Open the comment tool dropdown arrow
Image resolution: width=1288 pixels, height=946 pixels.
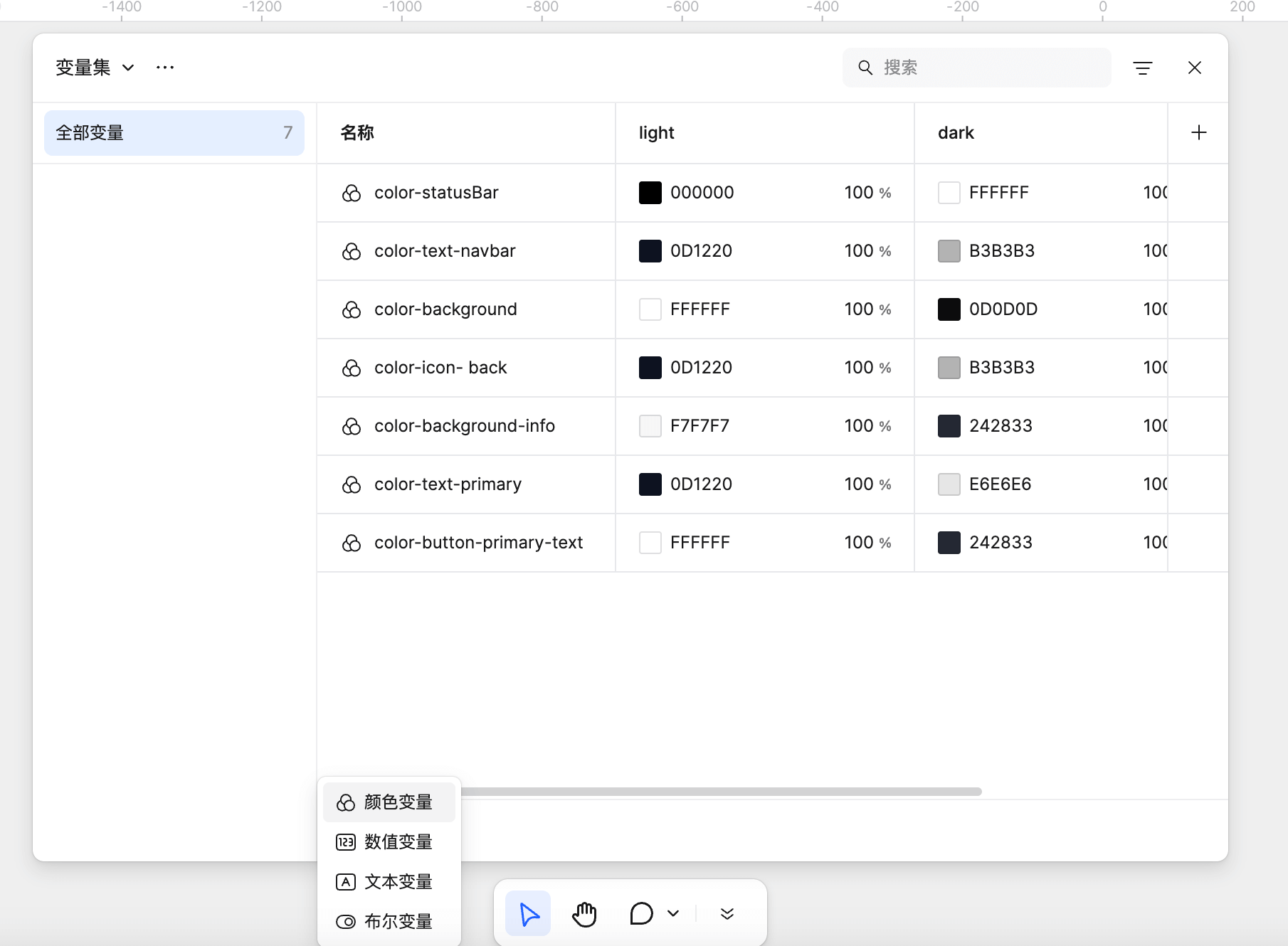(x=673, y=913)
